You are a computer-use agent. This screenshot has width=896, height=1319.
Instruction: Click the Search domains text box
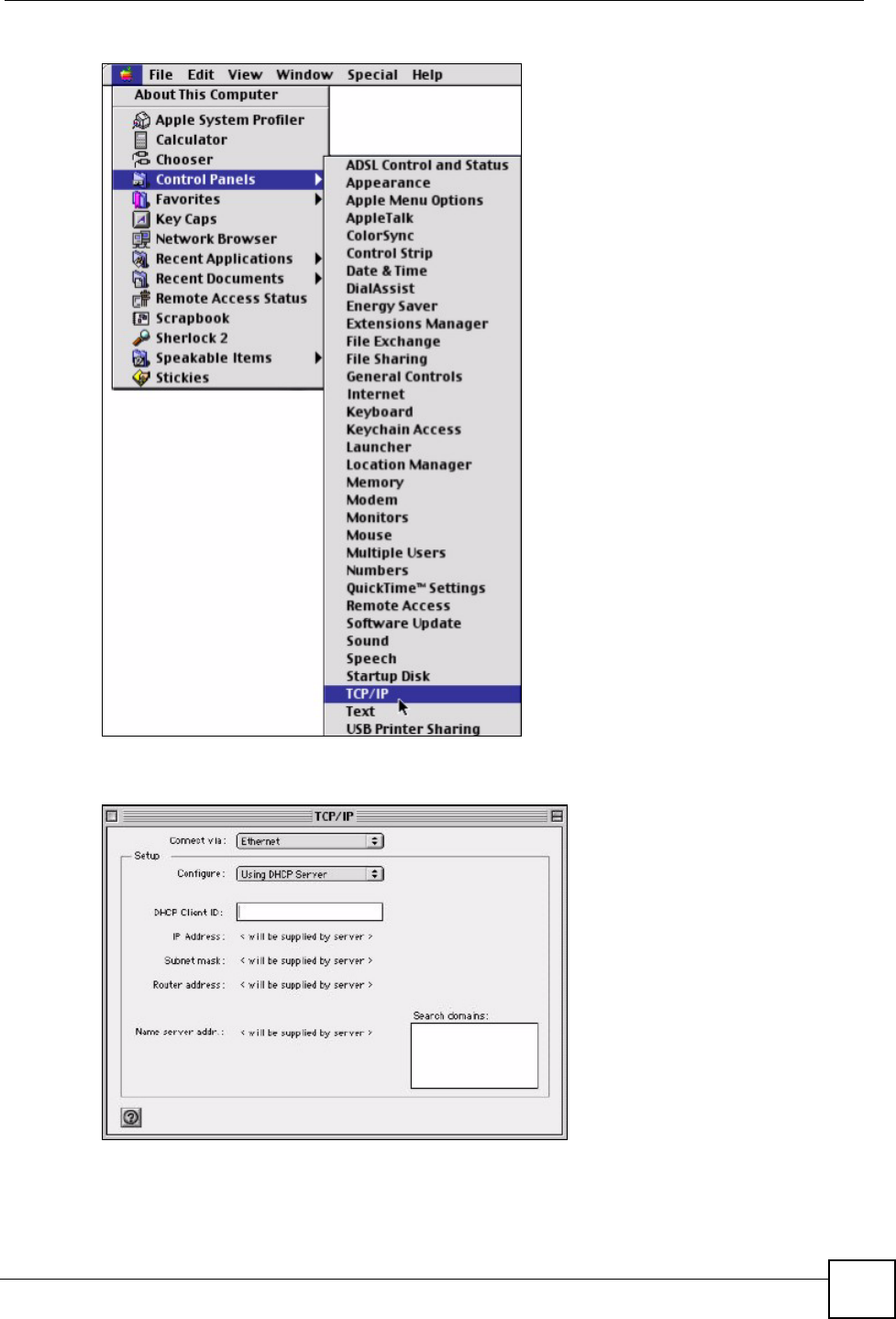(474, 1056)
